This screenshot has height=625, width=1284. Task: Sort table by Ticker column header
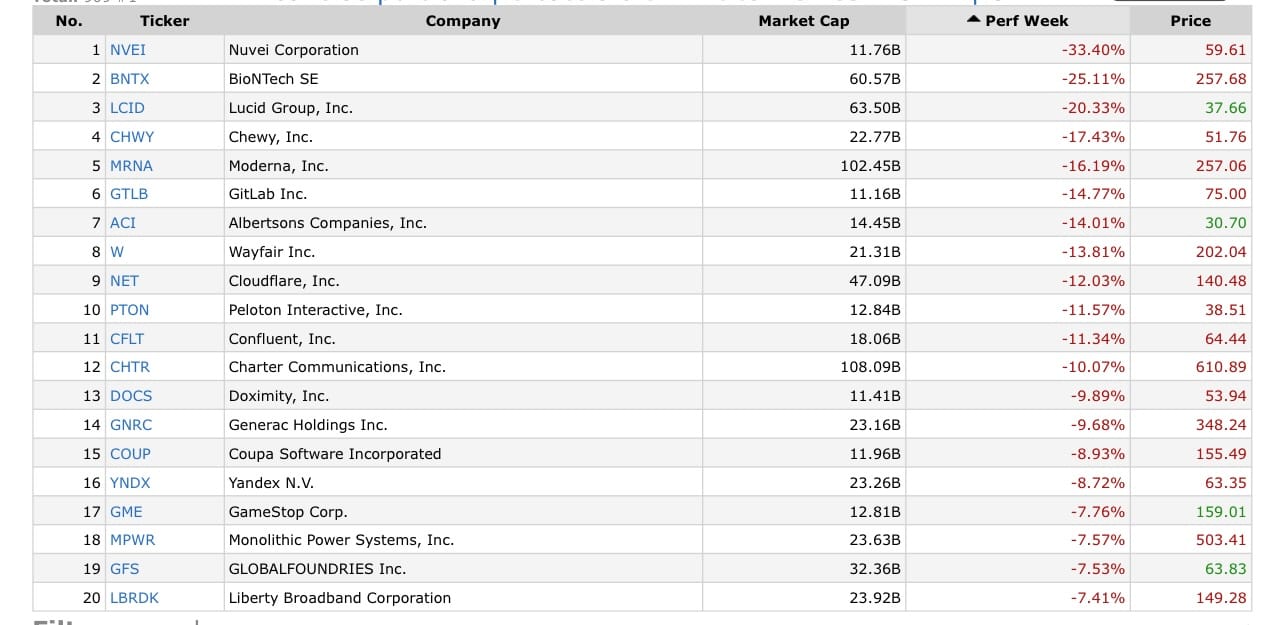tap(164, 20)
